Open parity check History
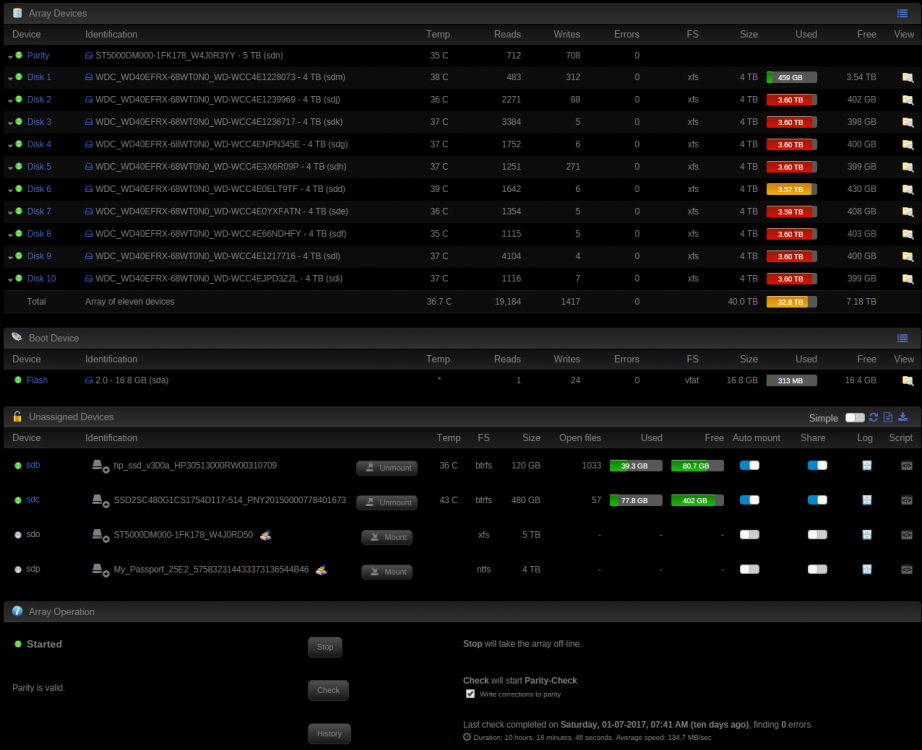The image size is (922, 750). (329, 734)
